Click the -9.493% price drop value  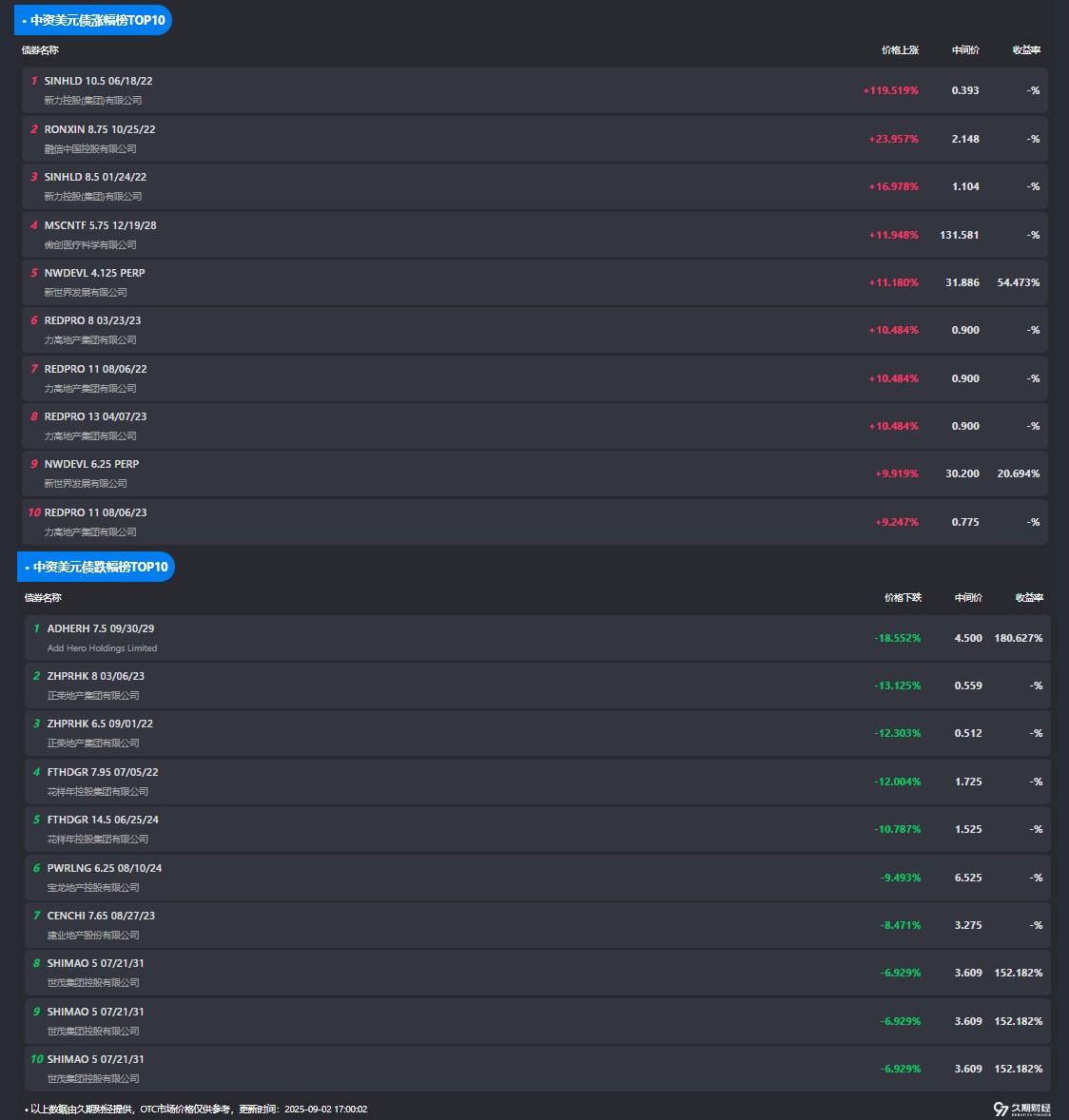[x=901, y=878]
